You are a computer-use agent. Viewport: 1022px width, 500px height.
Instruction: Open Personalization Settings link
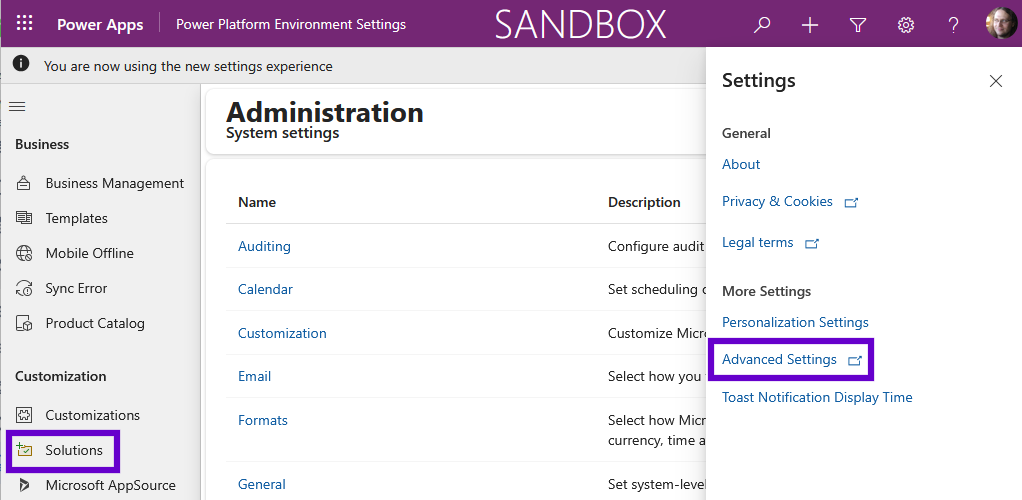coord(795,322)
